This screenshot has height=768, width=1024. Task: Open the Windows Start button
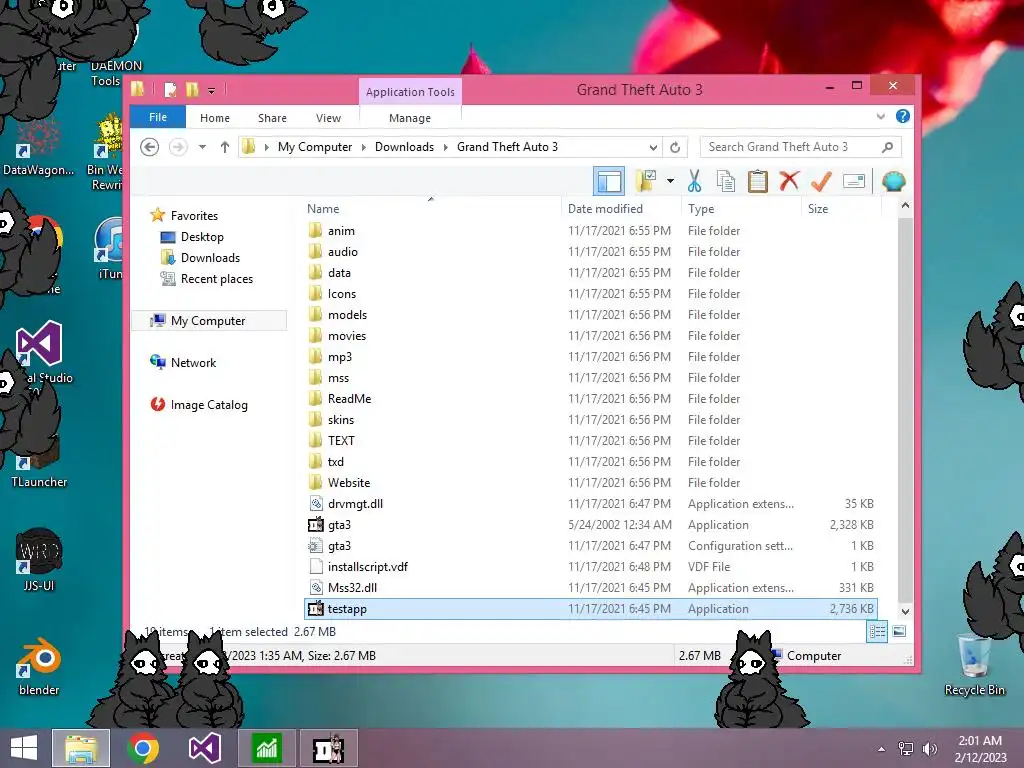(x=24, y=748)
